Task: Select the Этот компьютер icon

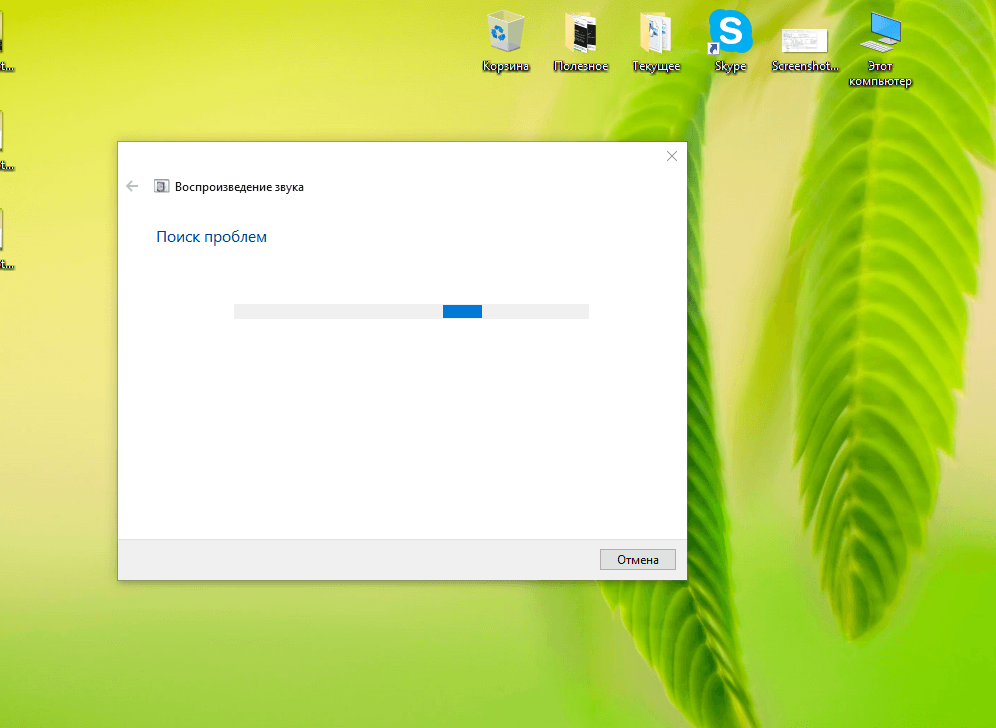Action: coord(880,32)
